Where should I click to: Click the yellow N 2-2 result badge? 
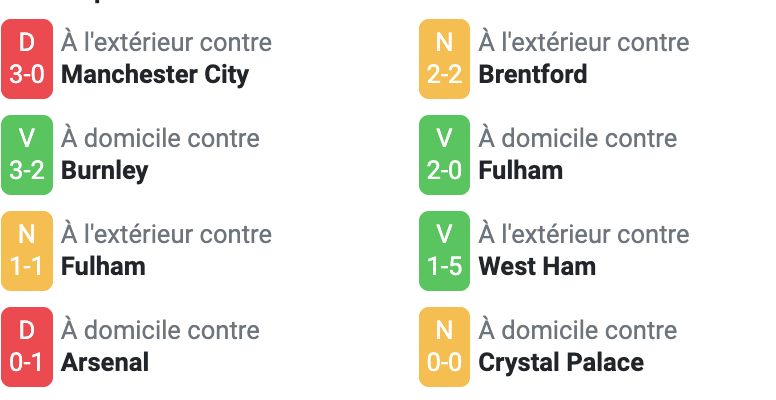tap(444, 59)
